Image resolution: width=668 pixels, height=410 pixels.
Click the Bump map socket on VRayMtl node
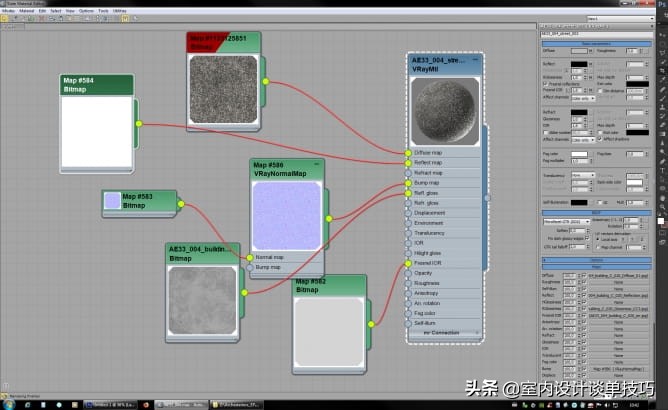tap(410, 183)
